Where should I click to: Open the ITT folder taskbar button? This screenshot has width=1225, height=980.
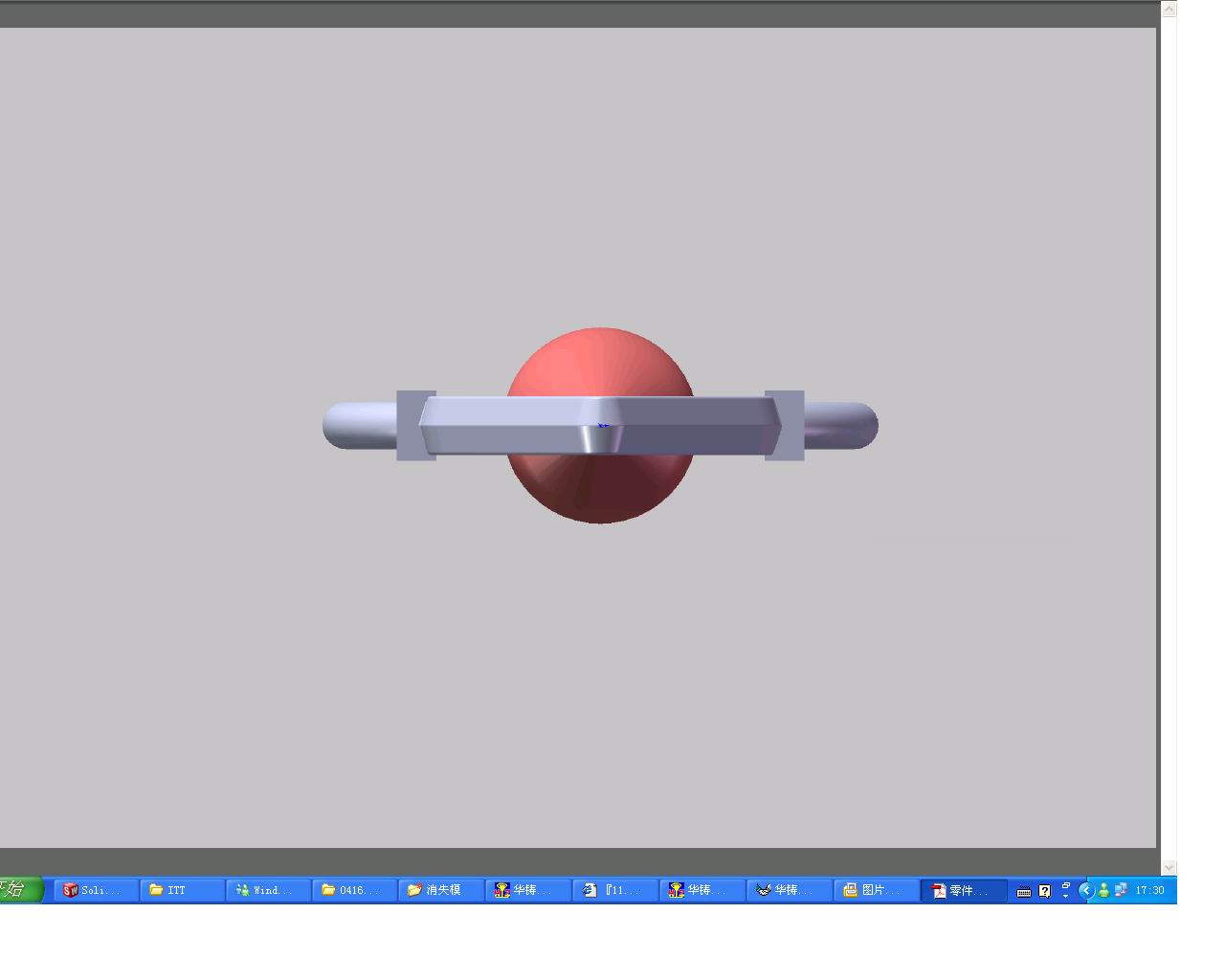point(182,890)
